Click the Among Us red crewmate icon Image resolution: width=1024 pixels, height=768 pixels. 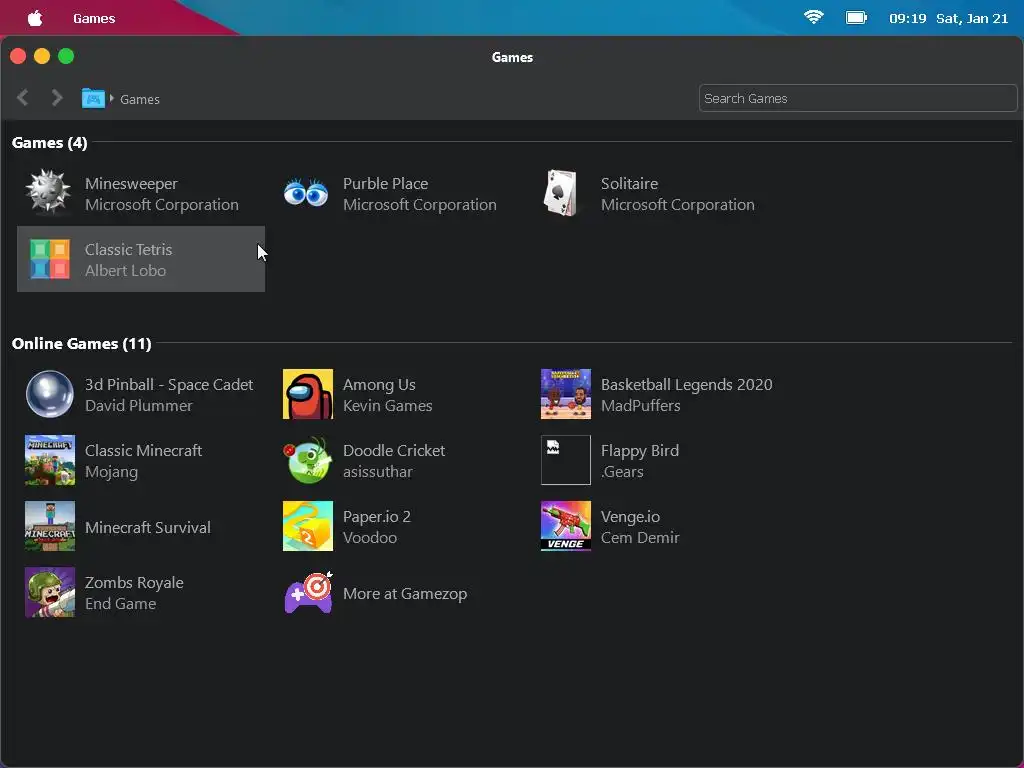click(x=308, y=394)
